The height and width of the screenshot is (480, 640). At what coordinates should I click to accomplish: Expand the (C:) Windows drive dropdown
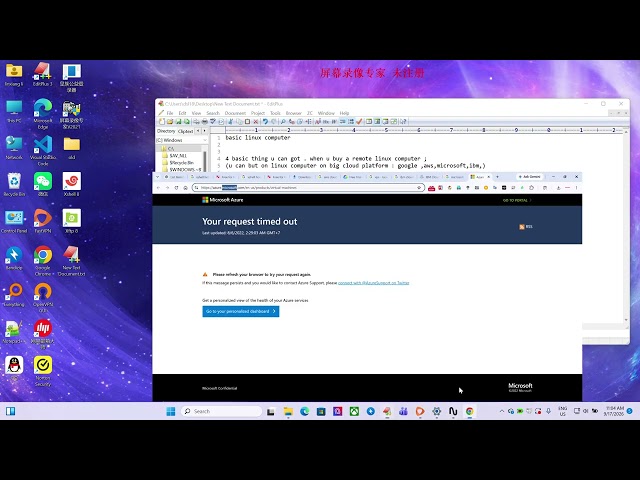205,140
